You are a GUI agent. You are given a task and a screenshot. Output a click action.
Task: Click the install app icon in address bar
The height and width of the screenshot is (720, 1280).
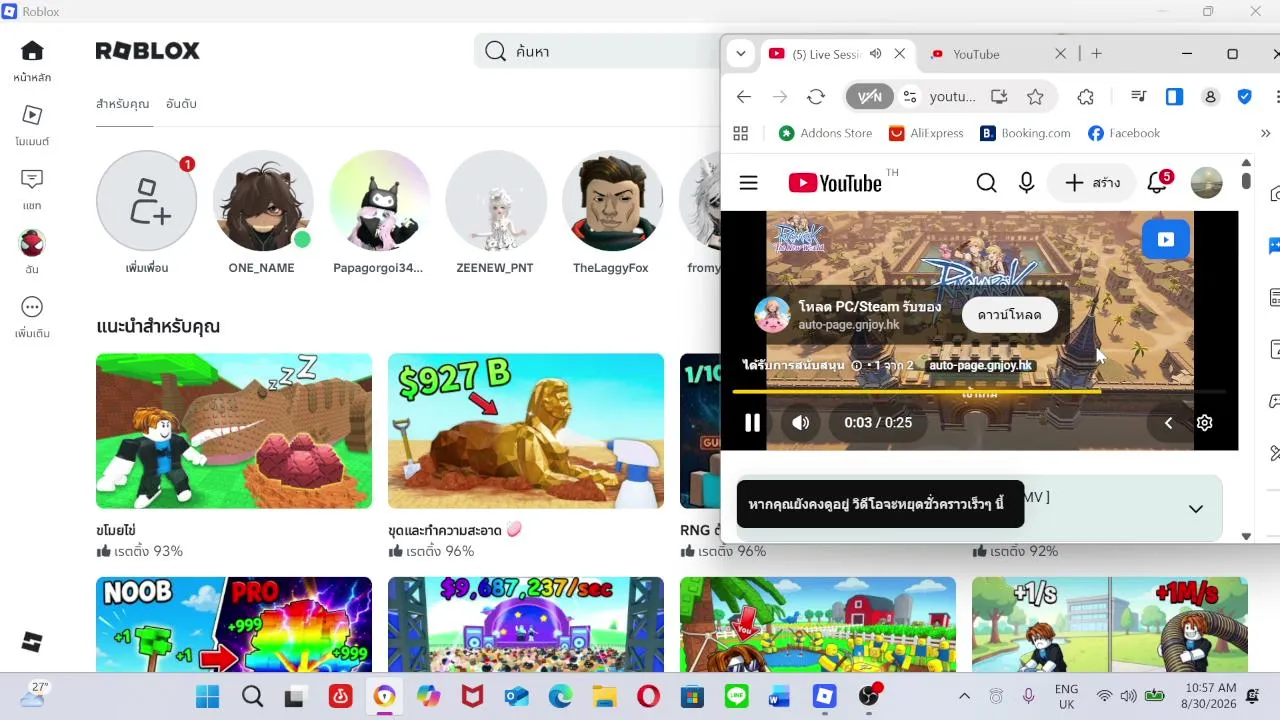999,97
